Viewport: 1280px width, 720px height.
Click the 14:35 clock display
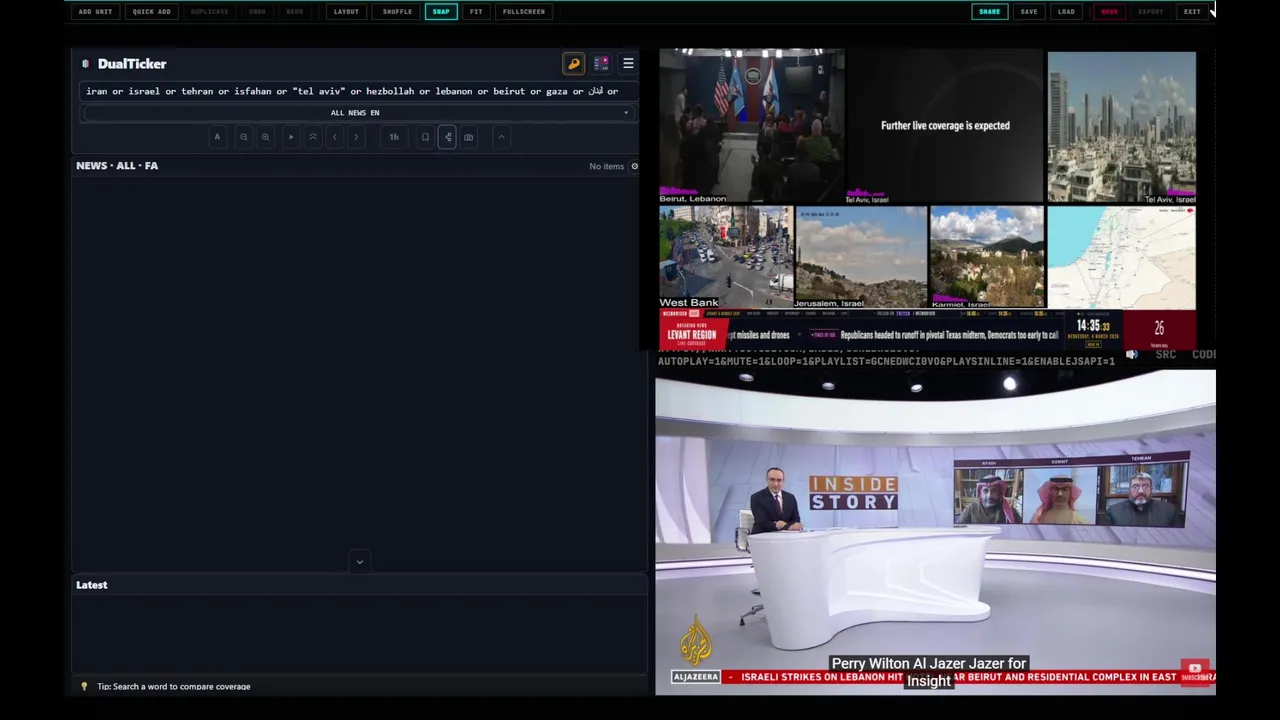(1093, 326)
